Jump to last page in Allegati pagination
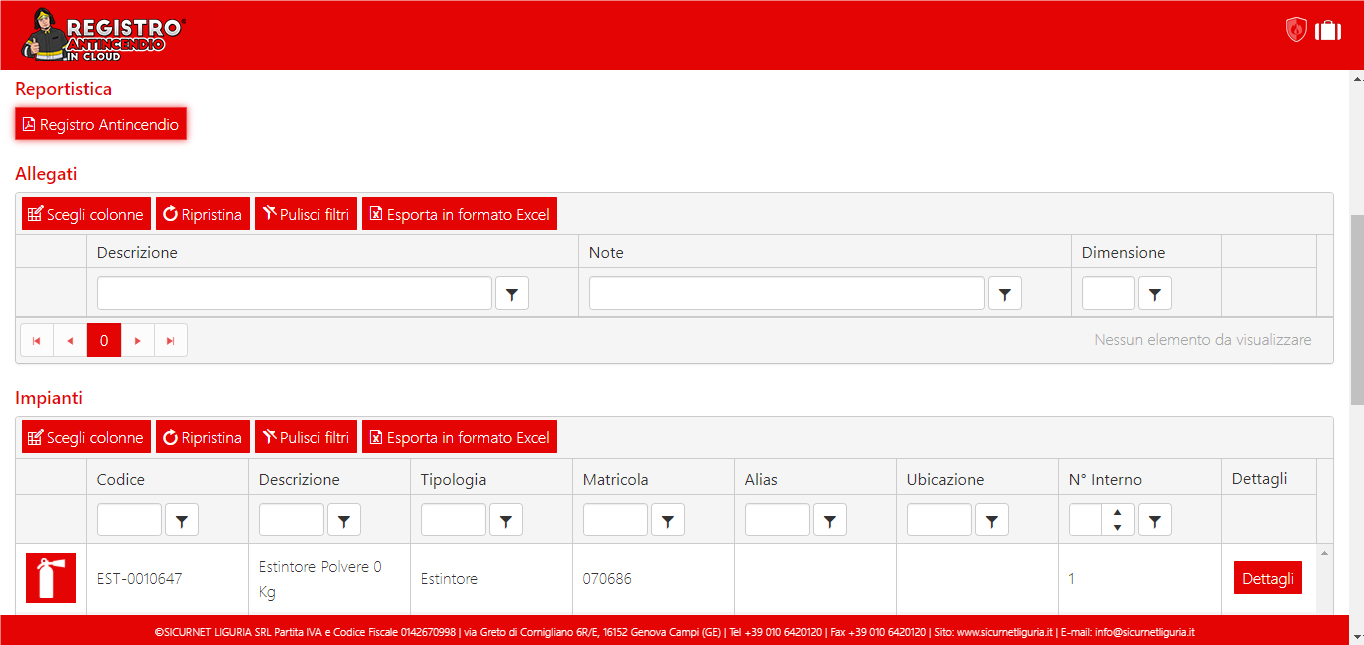Image resolution: width=1364 pixels, height=645 pixels. (x=171, y=340)
